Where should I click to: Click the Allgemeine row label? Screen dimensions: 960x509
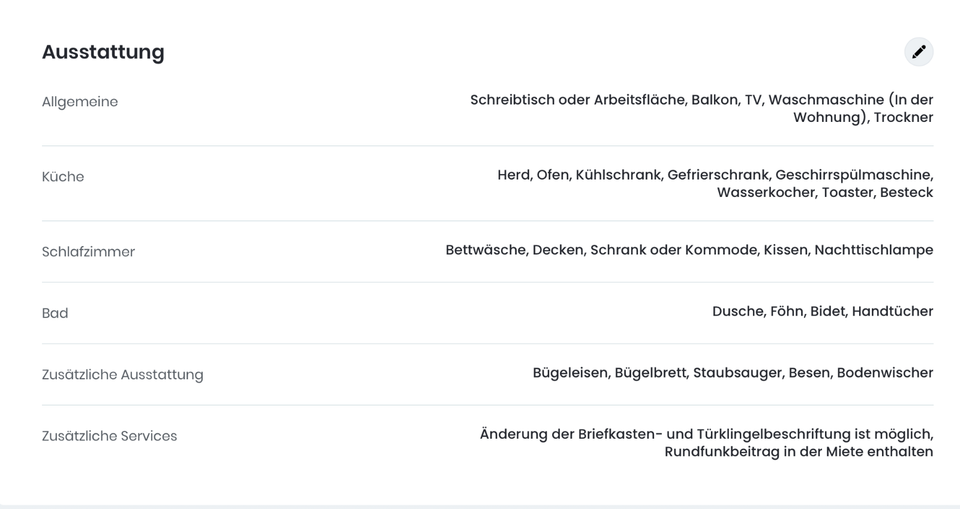coord(80,102)
